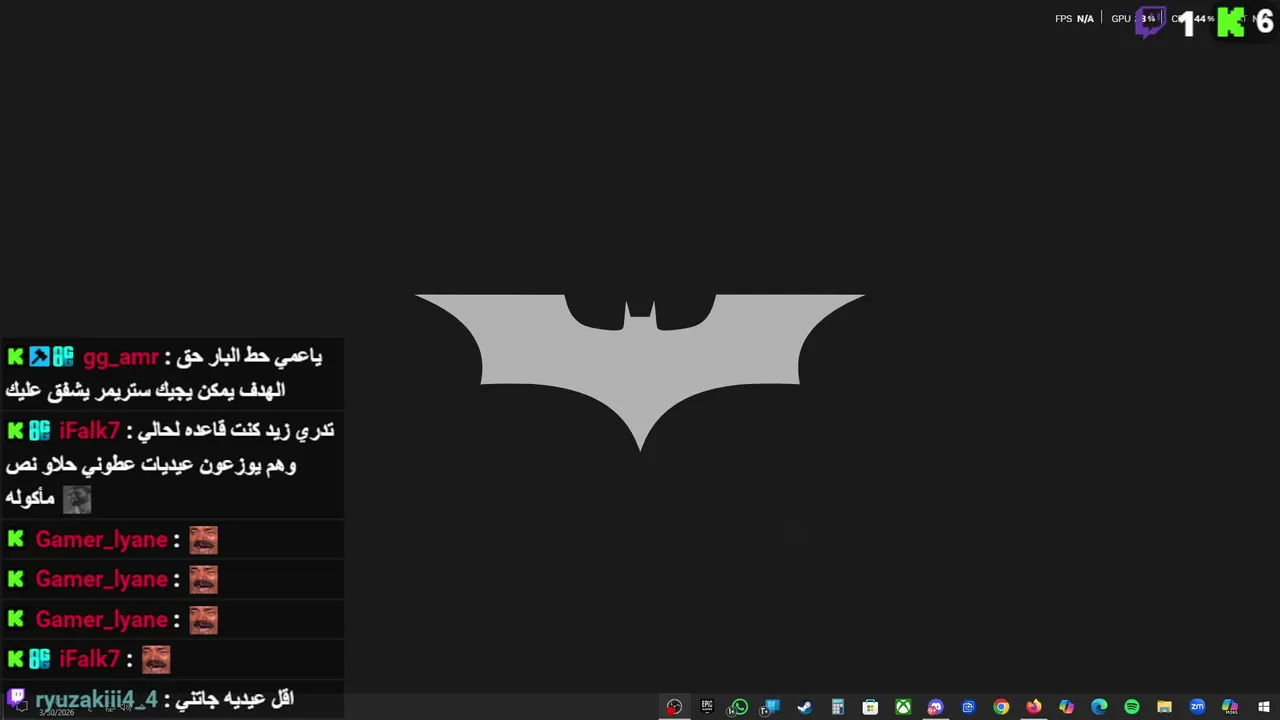Click the blue taskbar icon beside Steam
The width and height of the screenshot is (1280, 720).
pos(771,707)
